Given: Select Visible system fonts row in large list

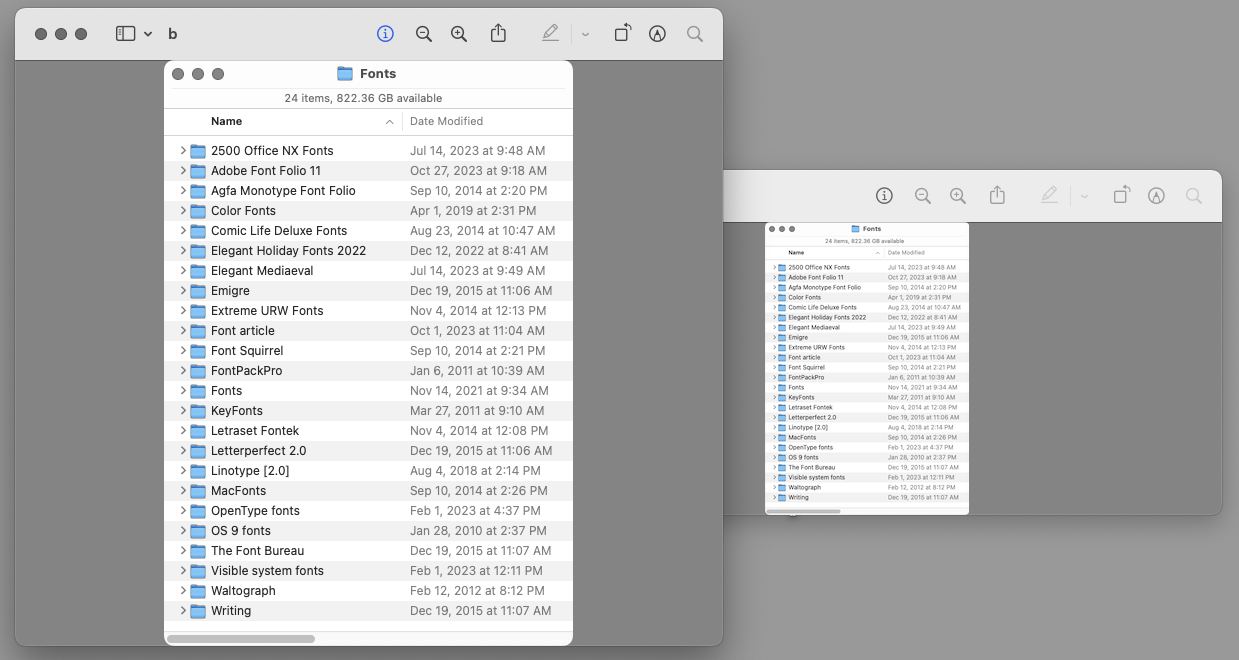Looking at the screenshot, I should click(369, 570).
